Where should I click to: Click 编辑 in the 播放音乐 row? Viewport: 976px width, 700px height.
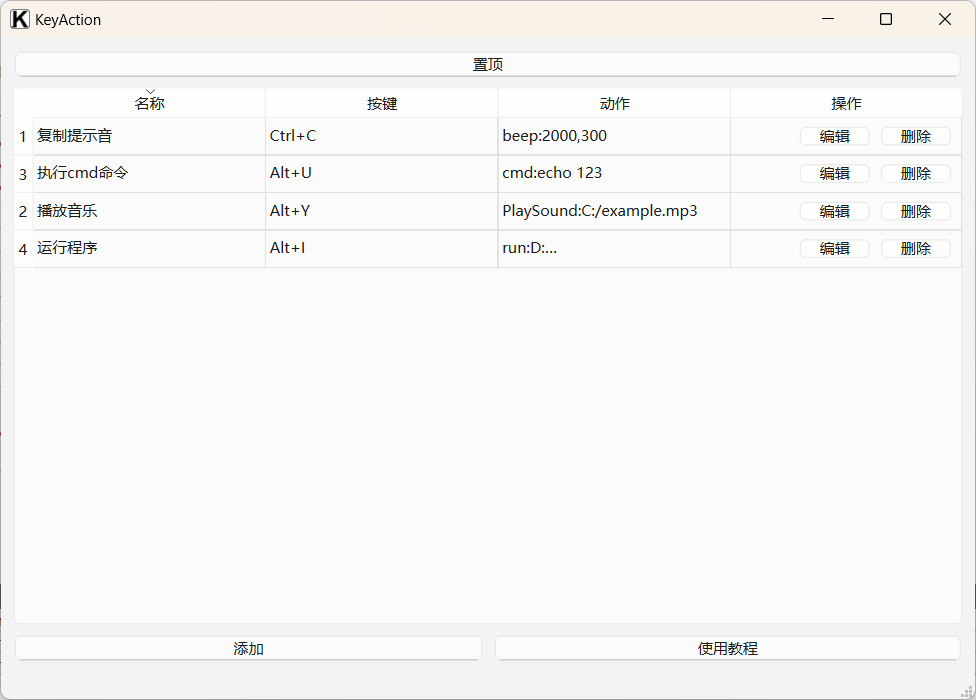point(834,212)
